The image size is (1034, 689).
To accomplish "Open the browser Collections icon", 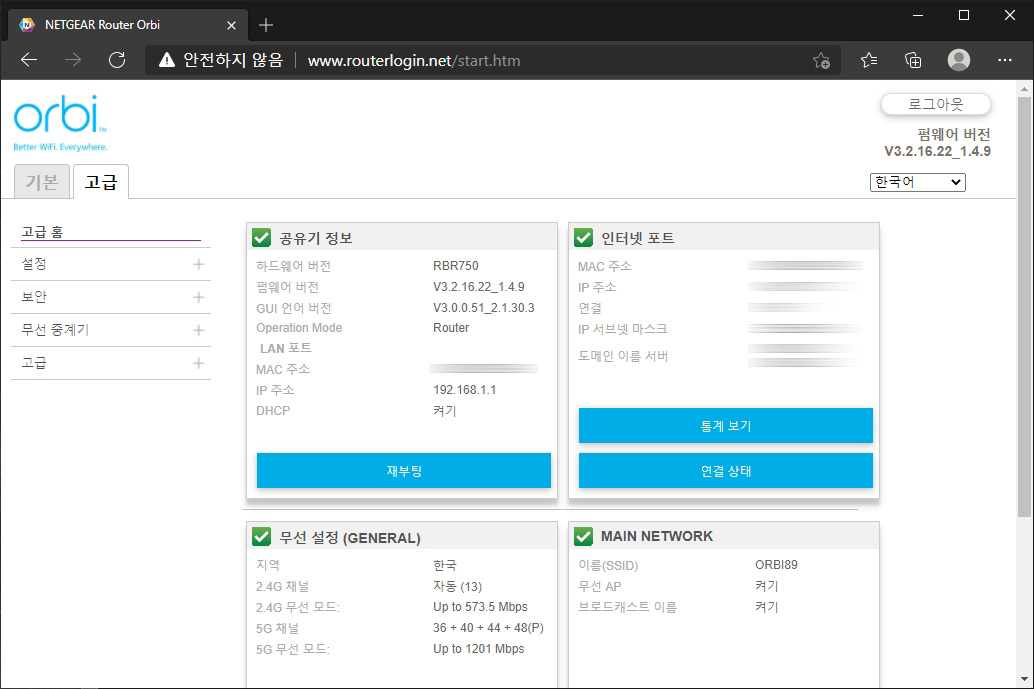I will (x=913, y=60).
